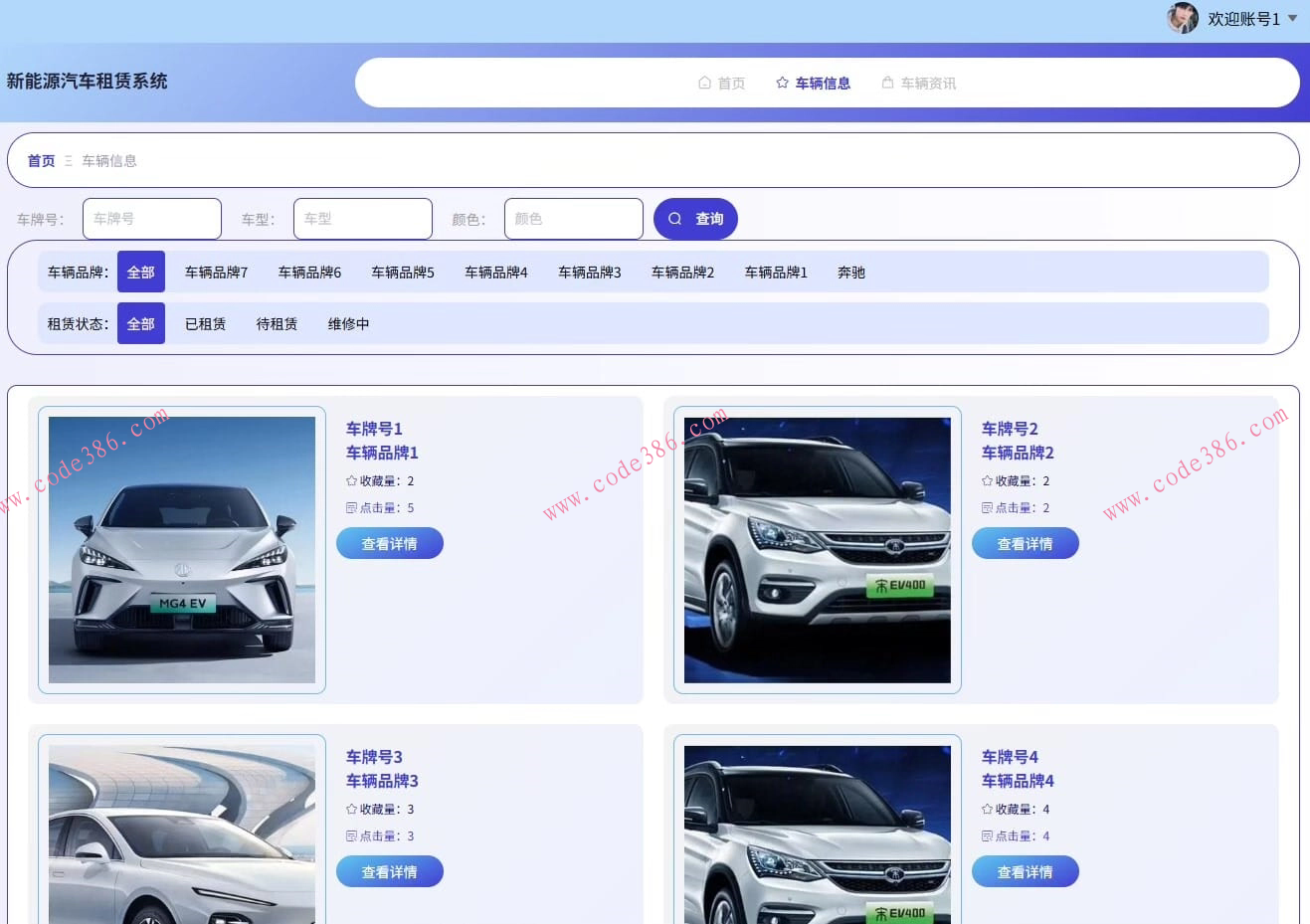Filter by 车辆品牌6

309,272
